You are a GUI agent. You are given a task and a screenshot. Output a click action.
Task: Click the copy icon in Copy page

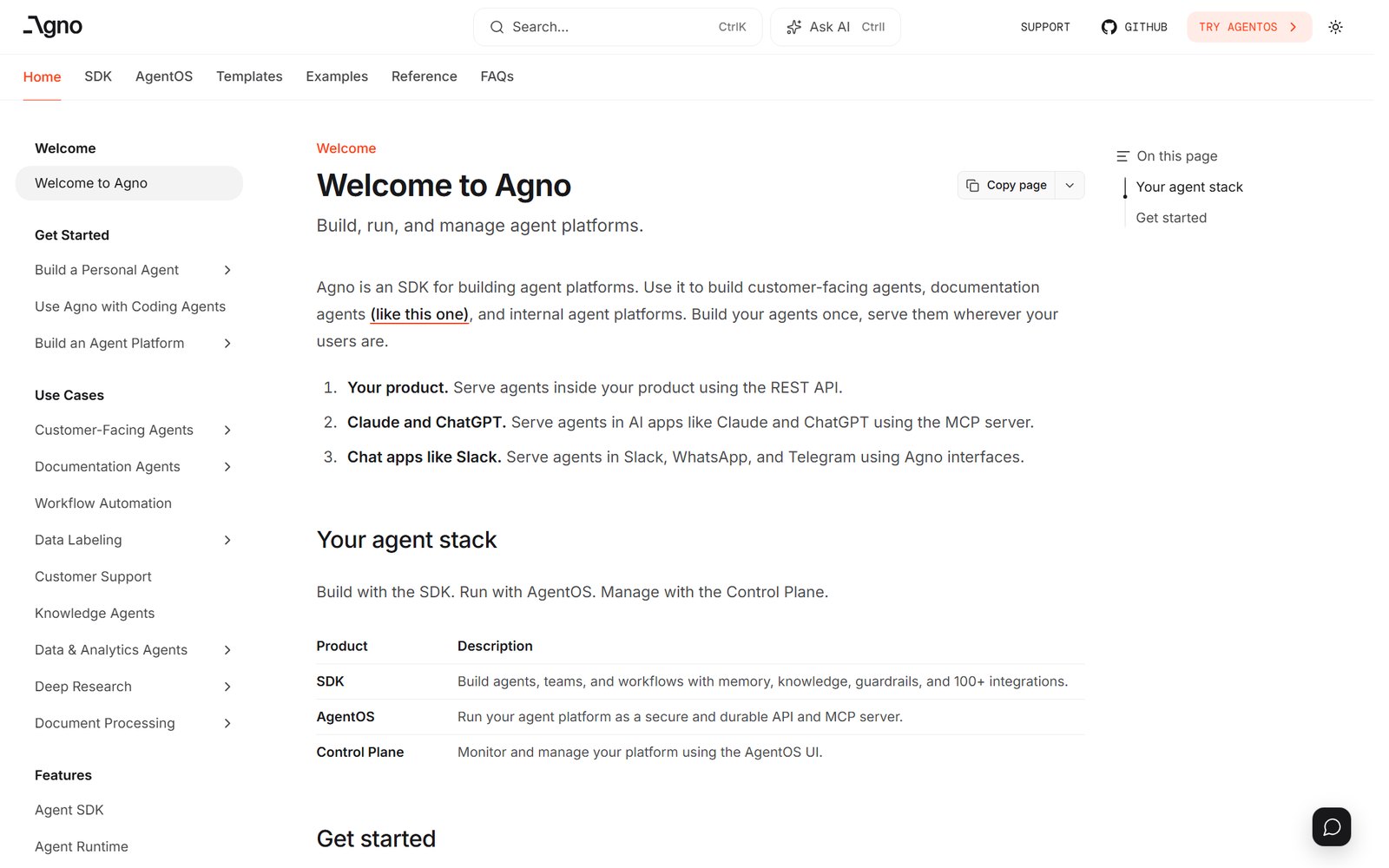pyautogui.click(x=972, y=185)
